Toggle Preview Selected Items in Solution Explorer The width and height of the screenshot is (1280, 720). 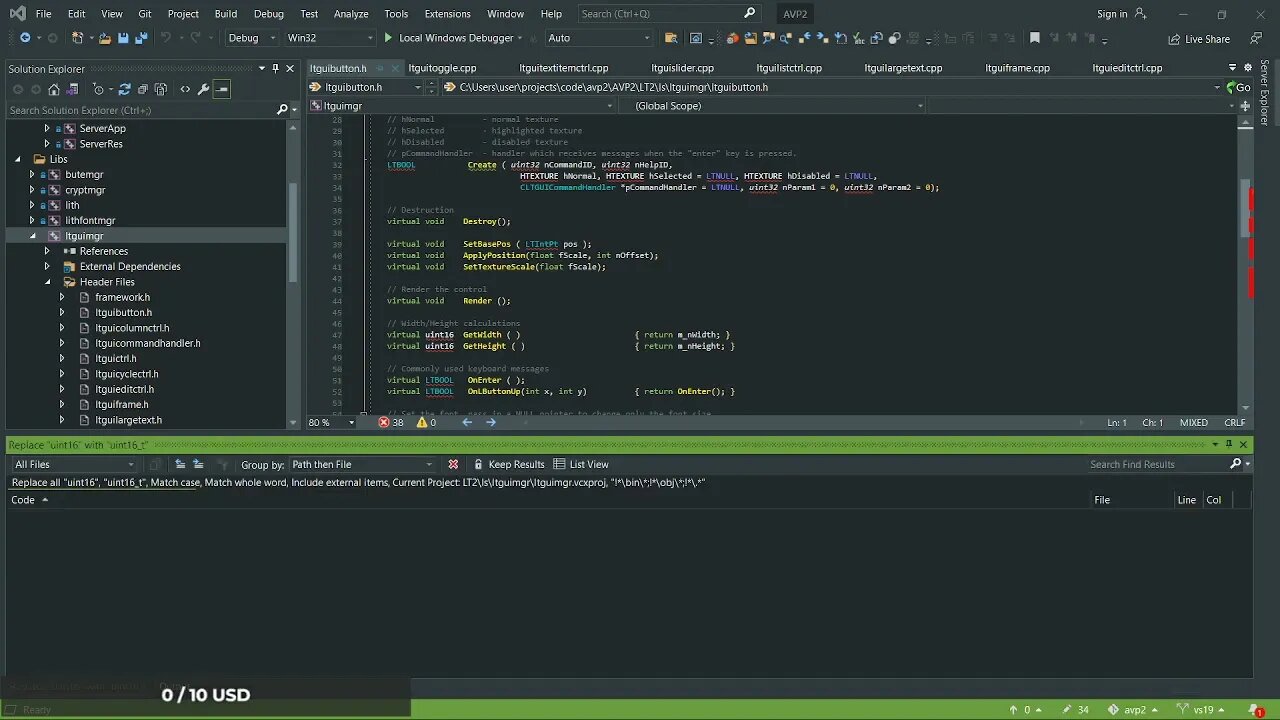[x=222, y=89]
